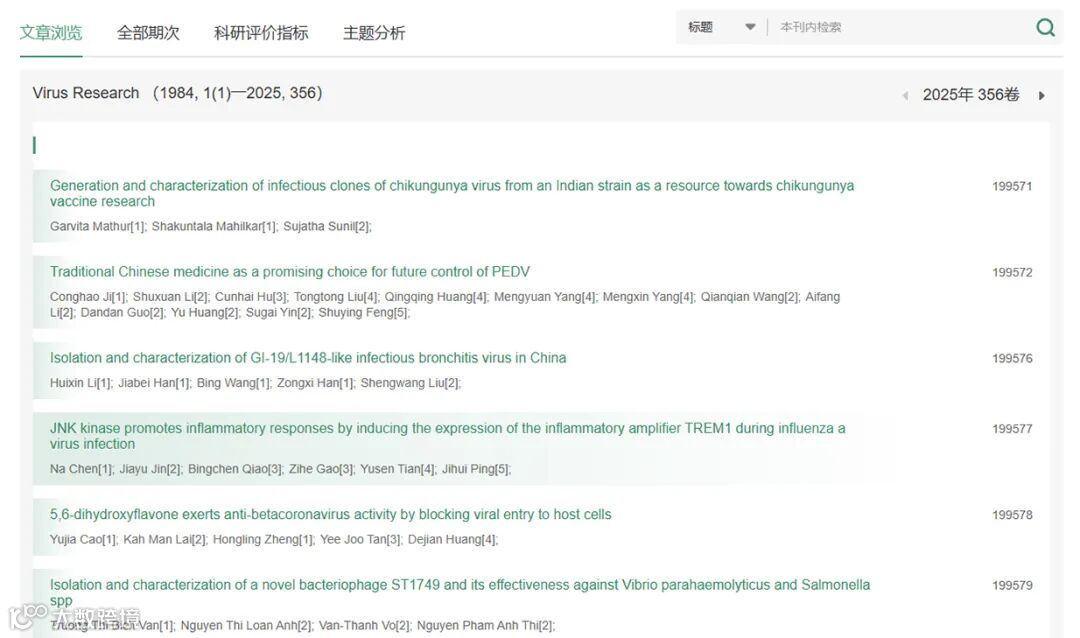
Task: Click author Bing Wang[1]
Action: [233, 383]
